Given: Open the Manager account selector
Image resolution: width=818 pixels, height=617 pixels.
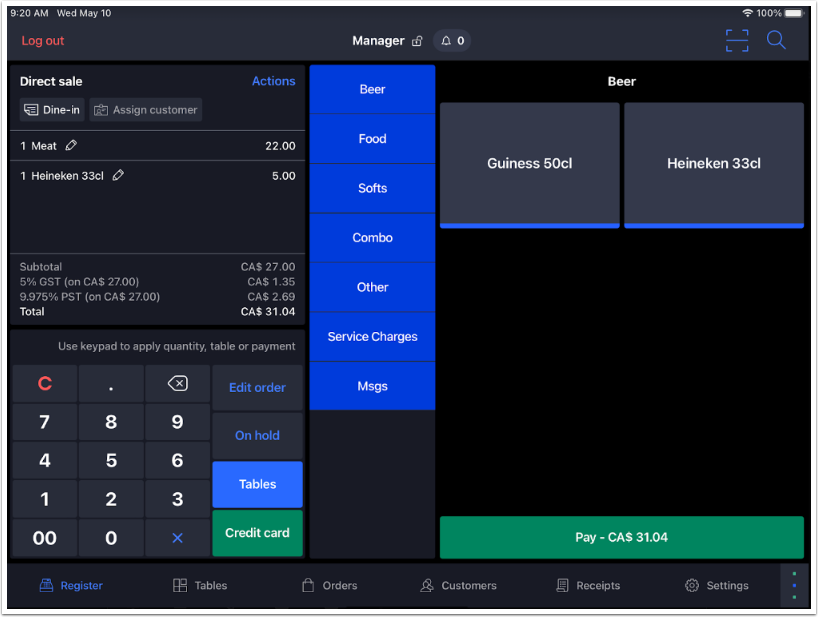Looking at the screenshot, I should (377, 40).
